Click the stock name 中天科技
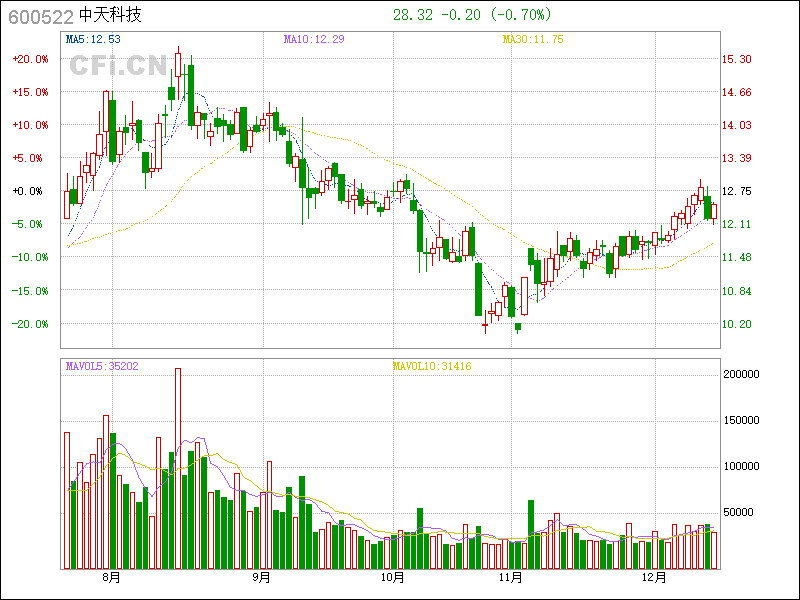This screenshot has width=800, height=600. pyautogui.click(x=111, y=16)
